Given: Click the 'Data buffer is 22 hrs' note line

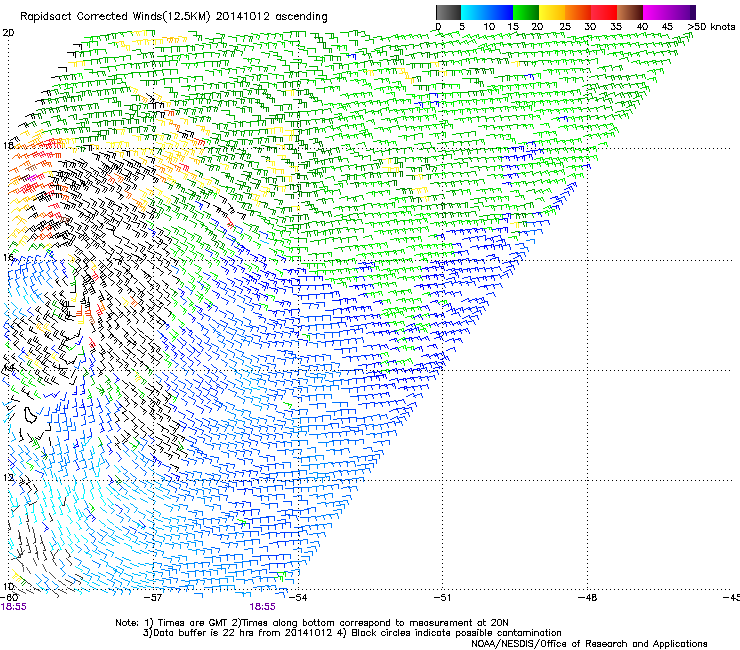Looking at the screenshot, I should (352, 633).
